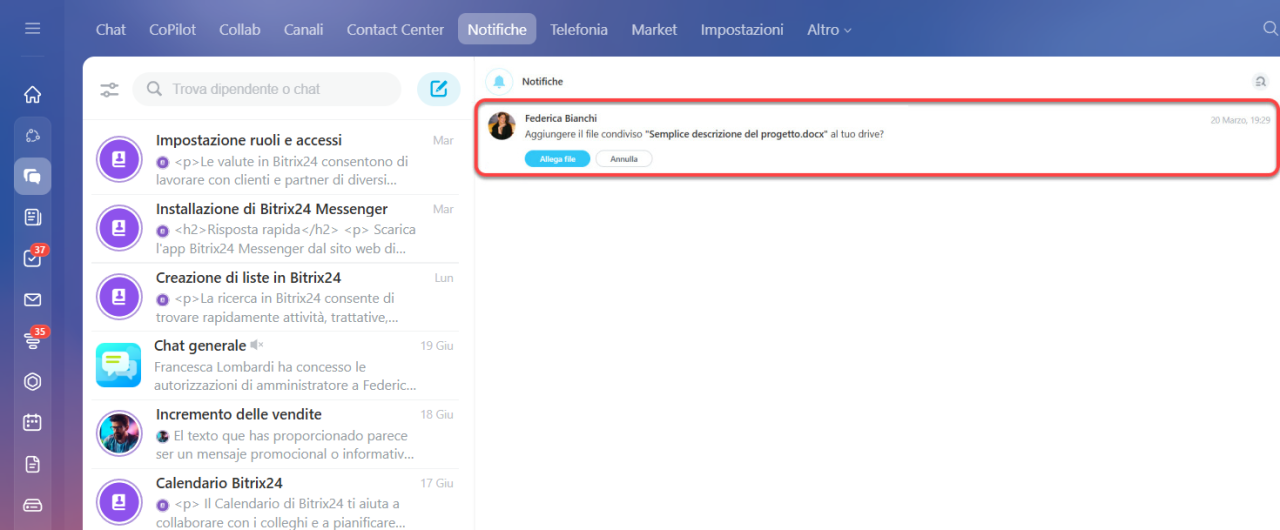Open the CoPilot sidebar icon

(32, 135)
